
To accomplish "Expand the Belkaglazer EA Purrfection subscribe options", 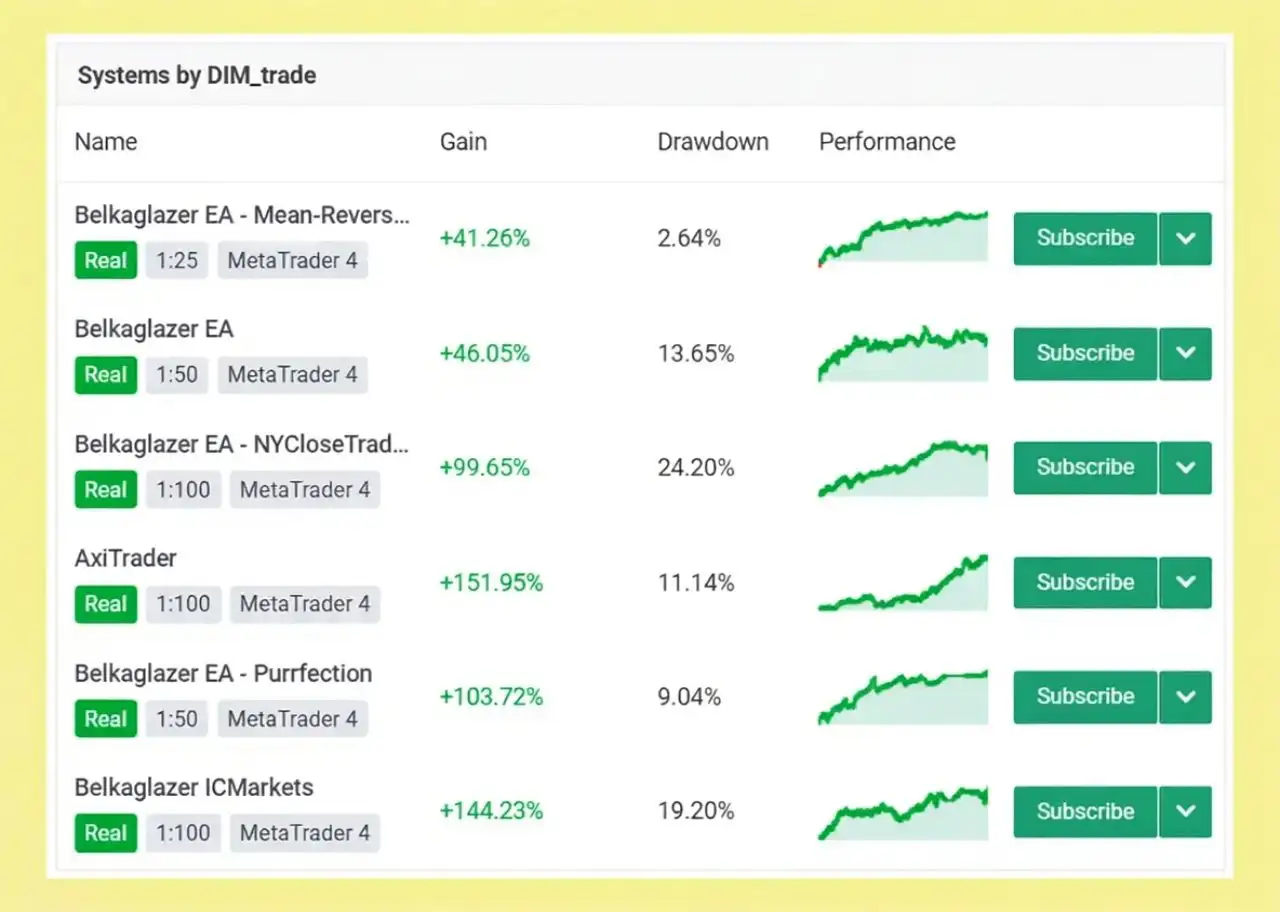I will pyautogui.click(x=1185, y=697).
